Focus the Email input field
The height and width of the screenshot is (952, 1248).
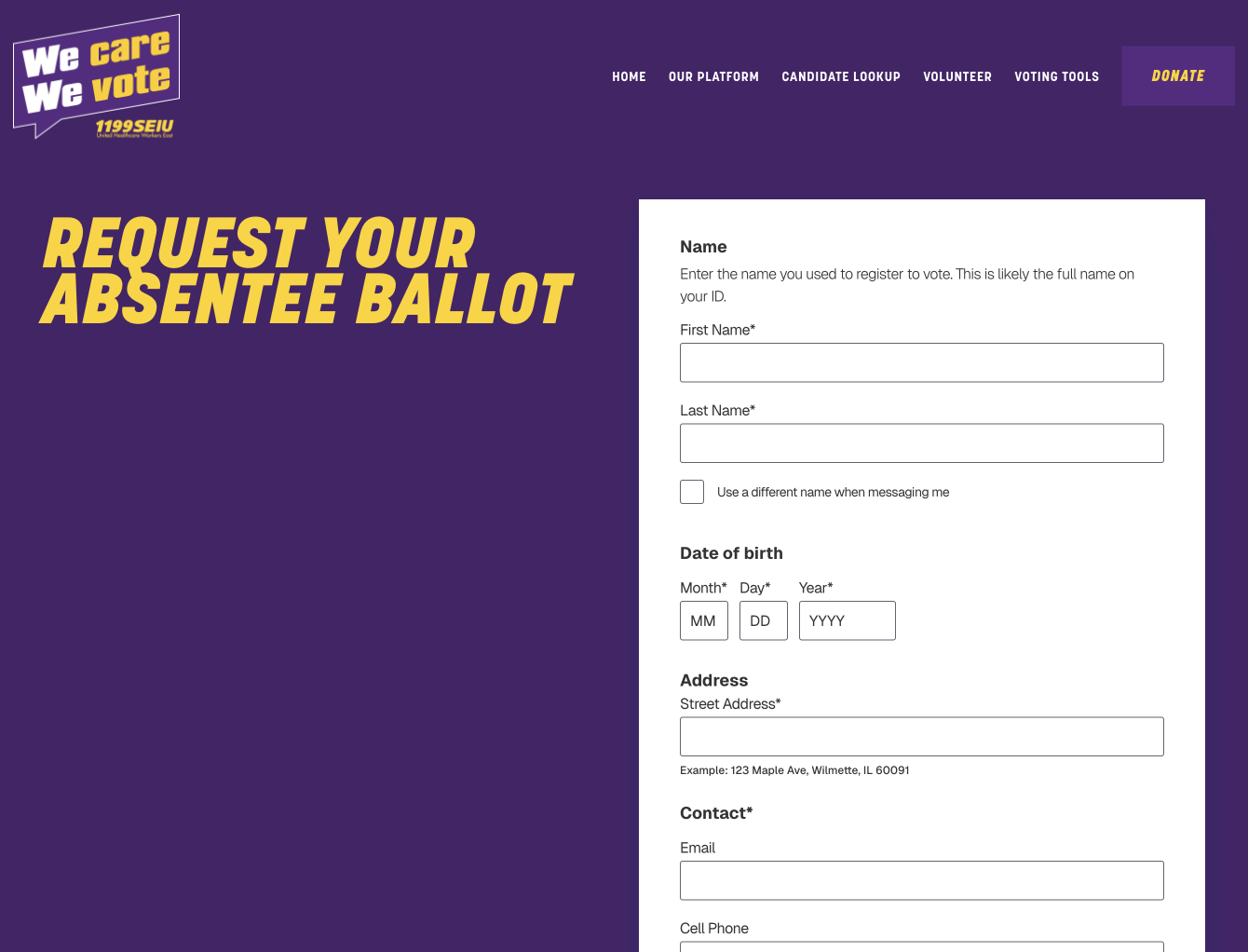[922, 880]
